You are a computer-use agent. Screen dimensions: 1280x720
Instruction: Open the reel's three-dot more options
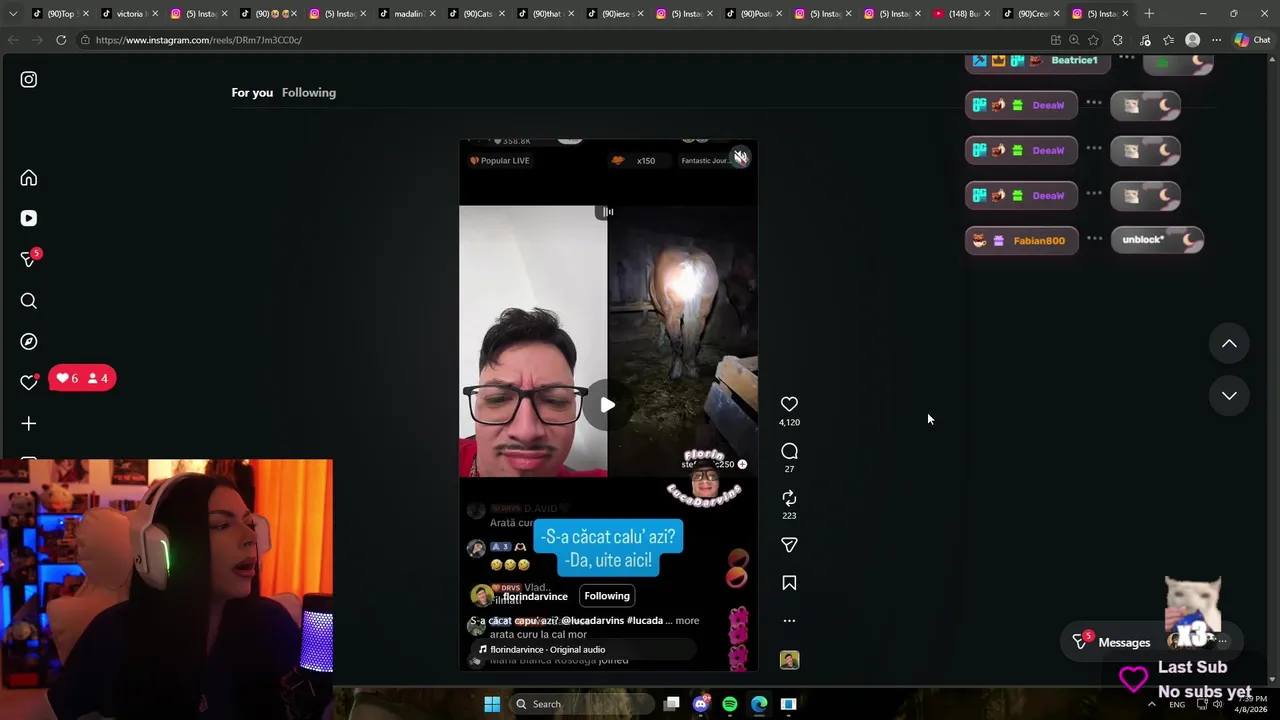(x=789, y=621)
